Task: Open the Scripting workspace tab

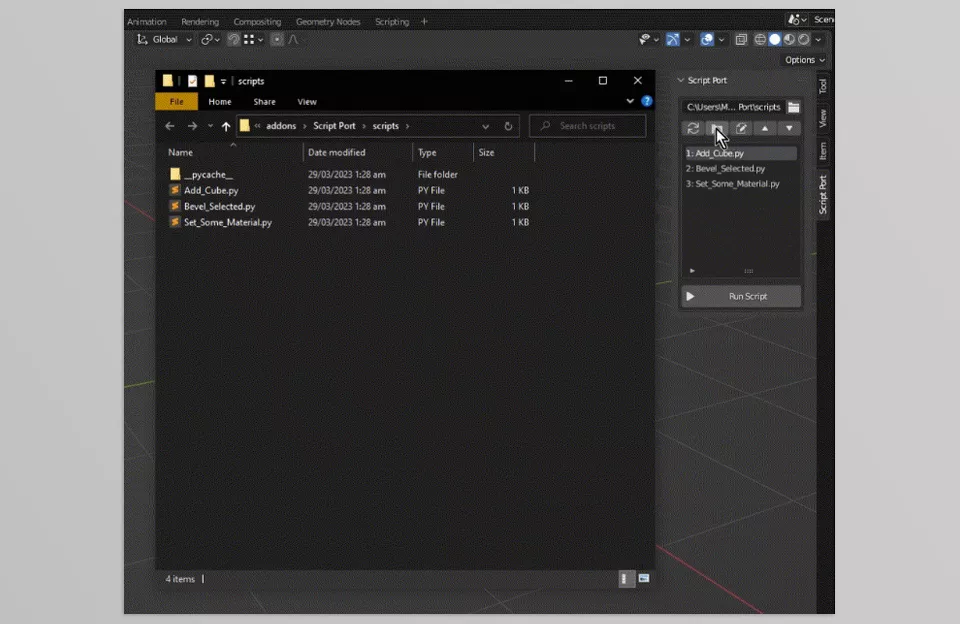Action: tap(392, 21)
